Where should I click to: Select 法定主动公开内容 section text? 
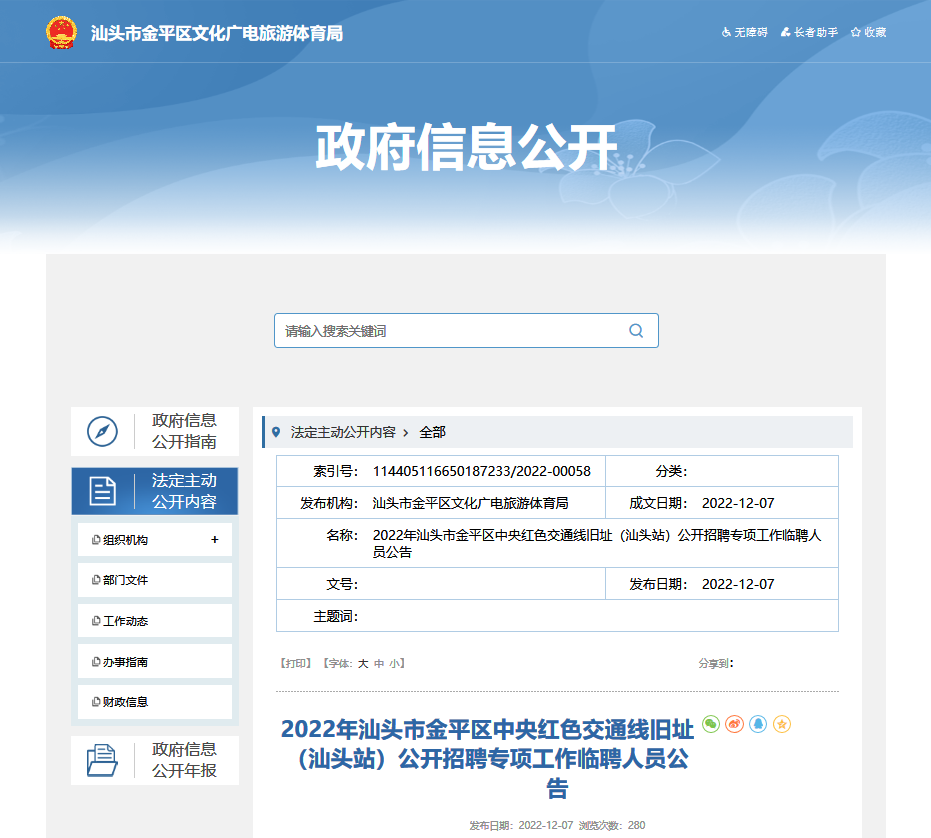click(x=184, y=491)
